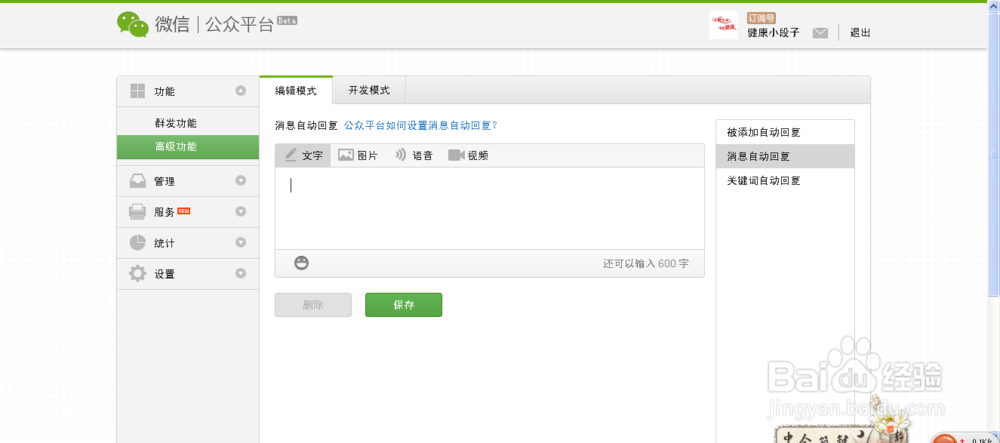
Task: Click the 管理 inbox icon
Action: [x=138, y=181]
